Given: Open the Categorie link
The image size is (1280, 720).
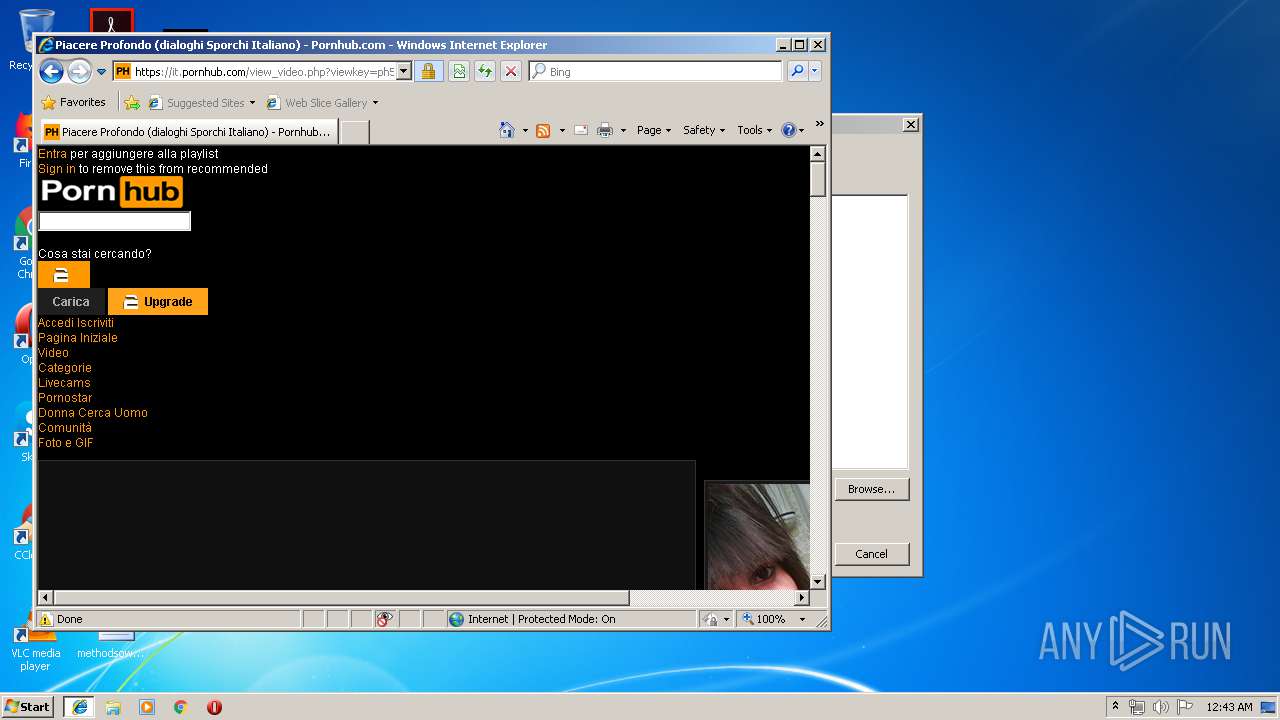Looking at the screenshot, I should tap(65, 368).
